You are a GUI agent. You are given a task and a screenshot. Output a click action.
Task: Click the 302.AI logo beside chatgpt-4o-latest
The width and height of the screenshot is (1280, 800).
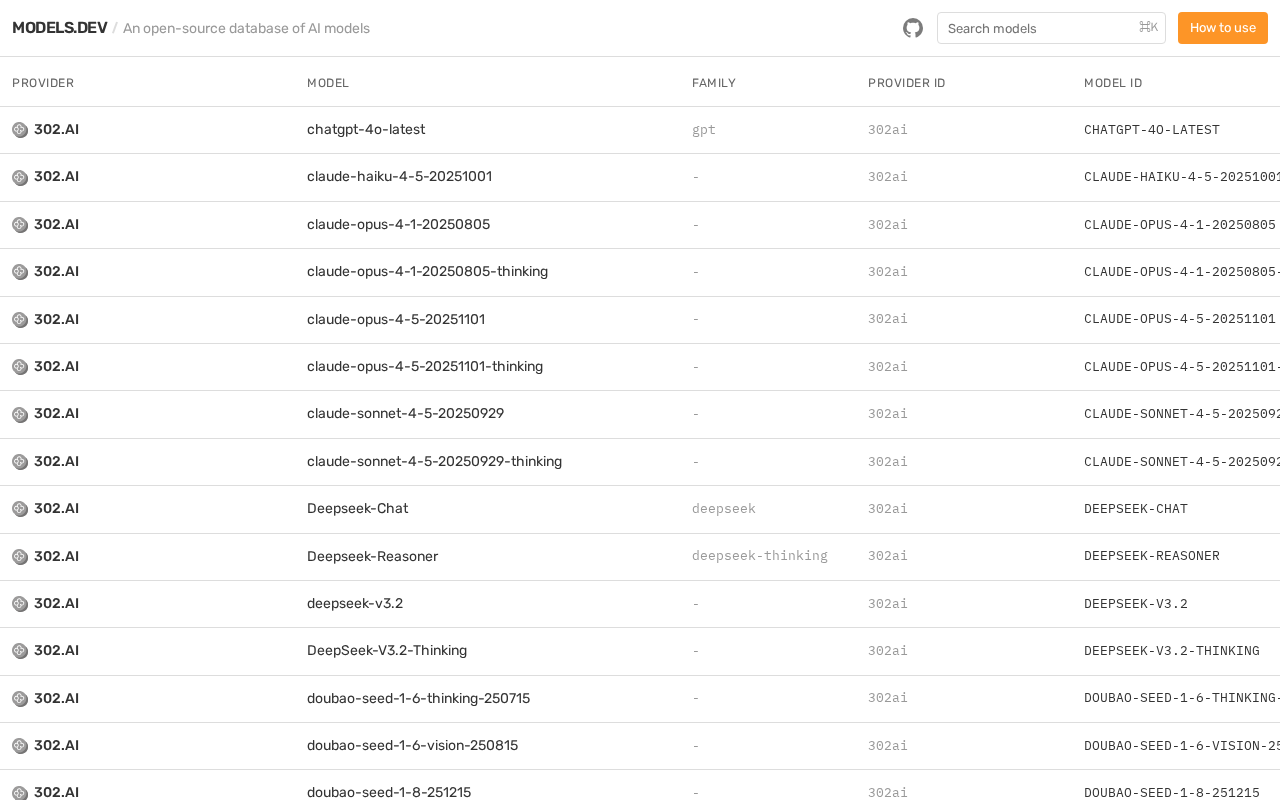pos(20,130)
